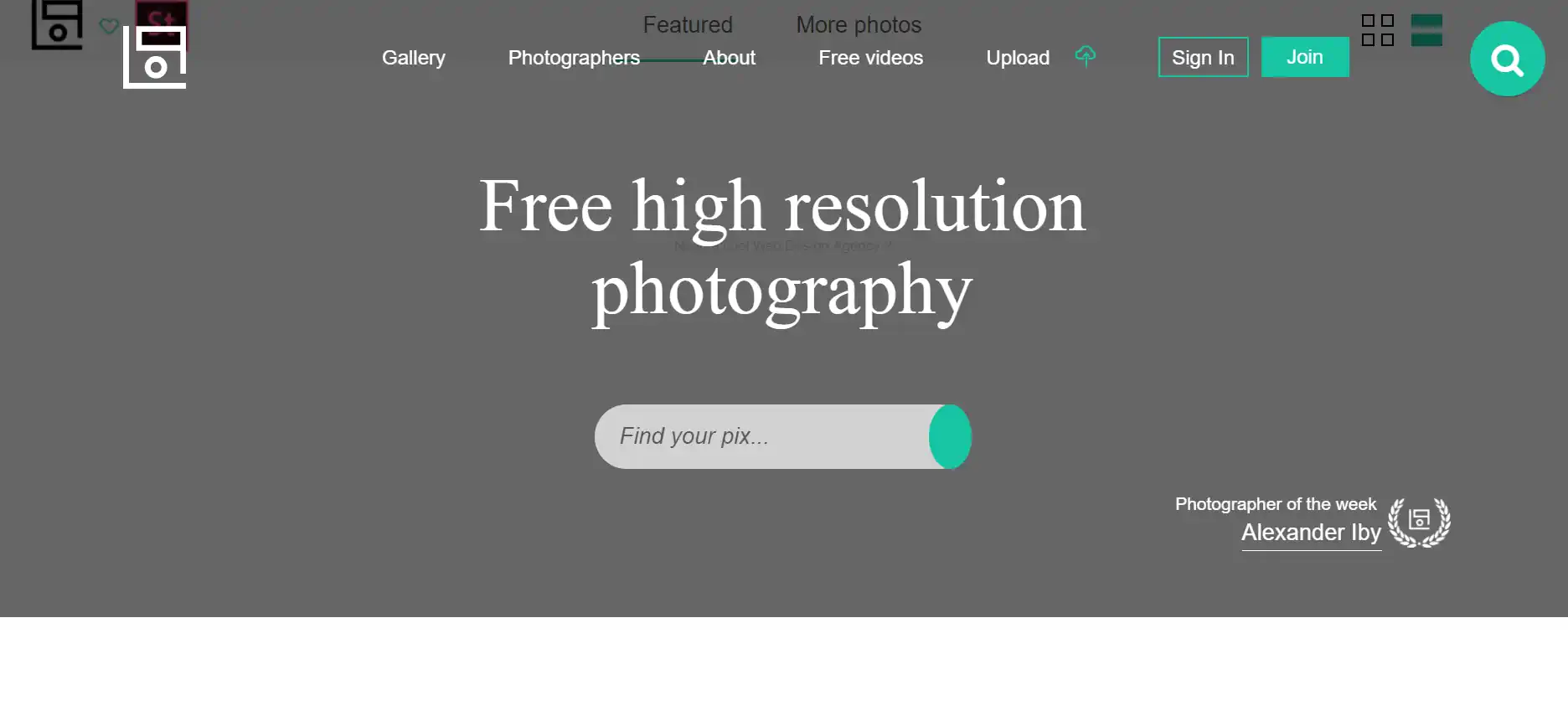Screen dimensions: 1568x721
Task: Select the More photos tab
Action: [x=859, y=25]
